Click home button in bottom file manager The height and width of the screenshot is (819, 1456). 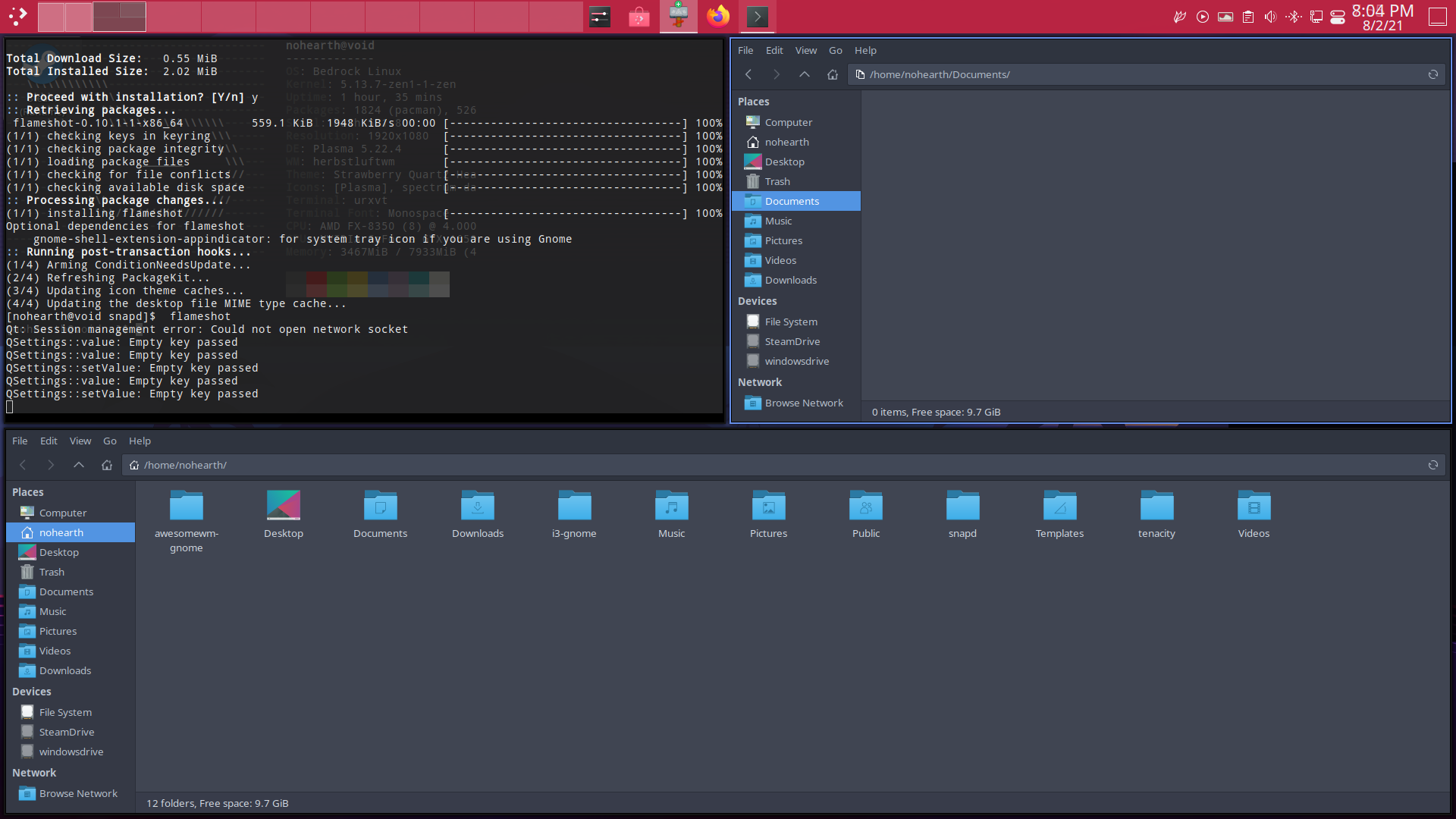point(107,465)
